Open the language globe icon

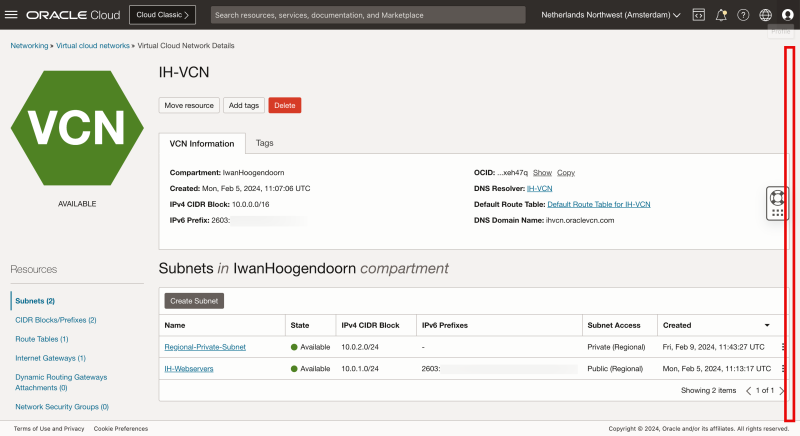[765, 15]
